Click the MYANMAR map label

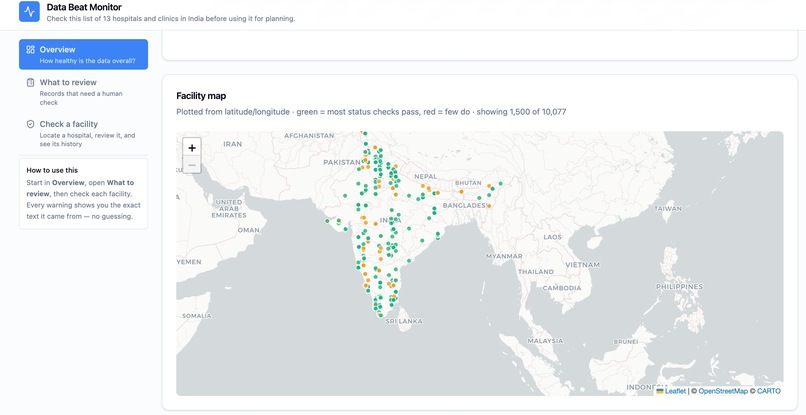[504, 256]
